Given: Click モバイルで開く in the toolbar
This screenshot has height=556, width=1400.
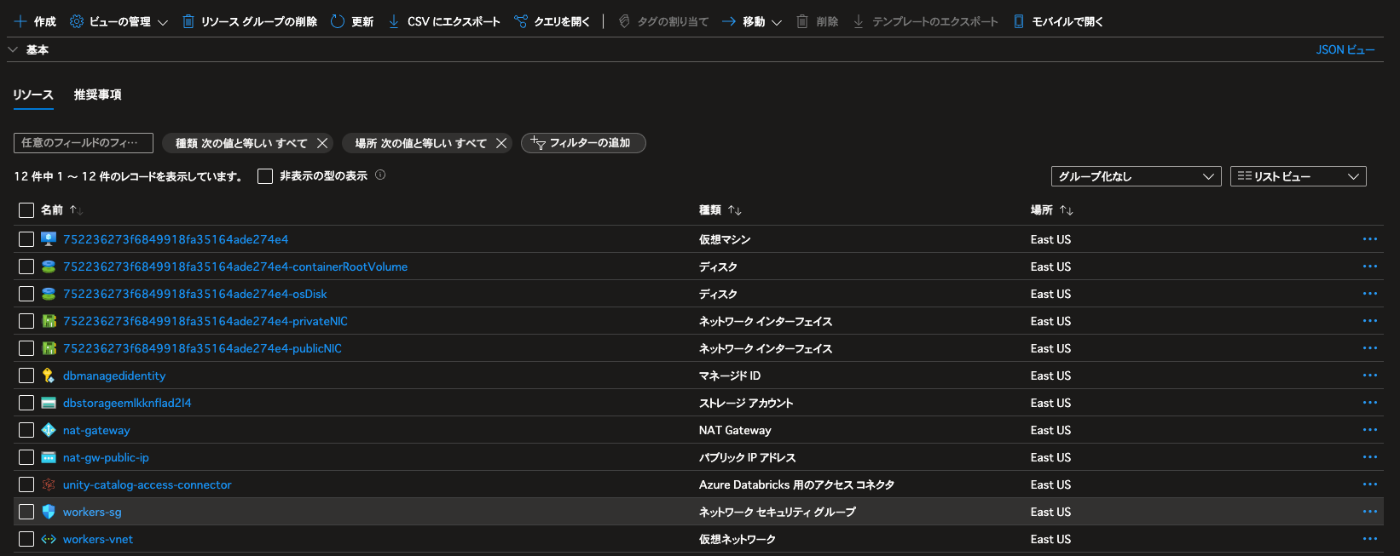Looking at the screenshot, I should pos(1058,21).
